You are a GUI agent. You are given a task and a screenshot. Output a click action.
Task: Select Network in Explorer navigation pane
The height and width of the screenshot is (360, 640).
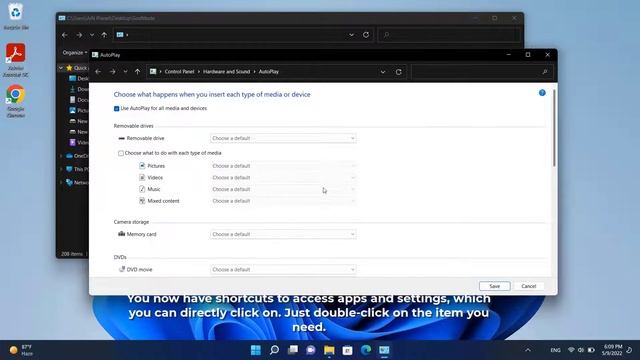click(77, 182)
